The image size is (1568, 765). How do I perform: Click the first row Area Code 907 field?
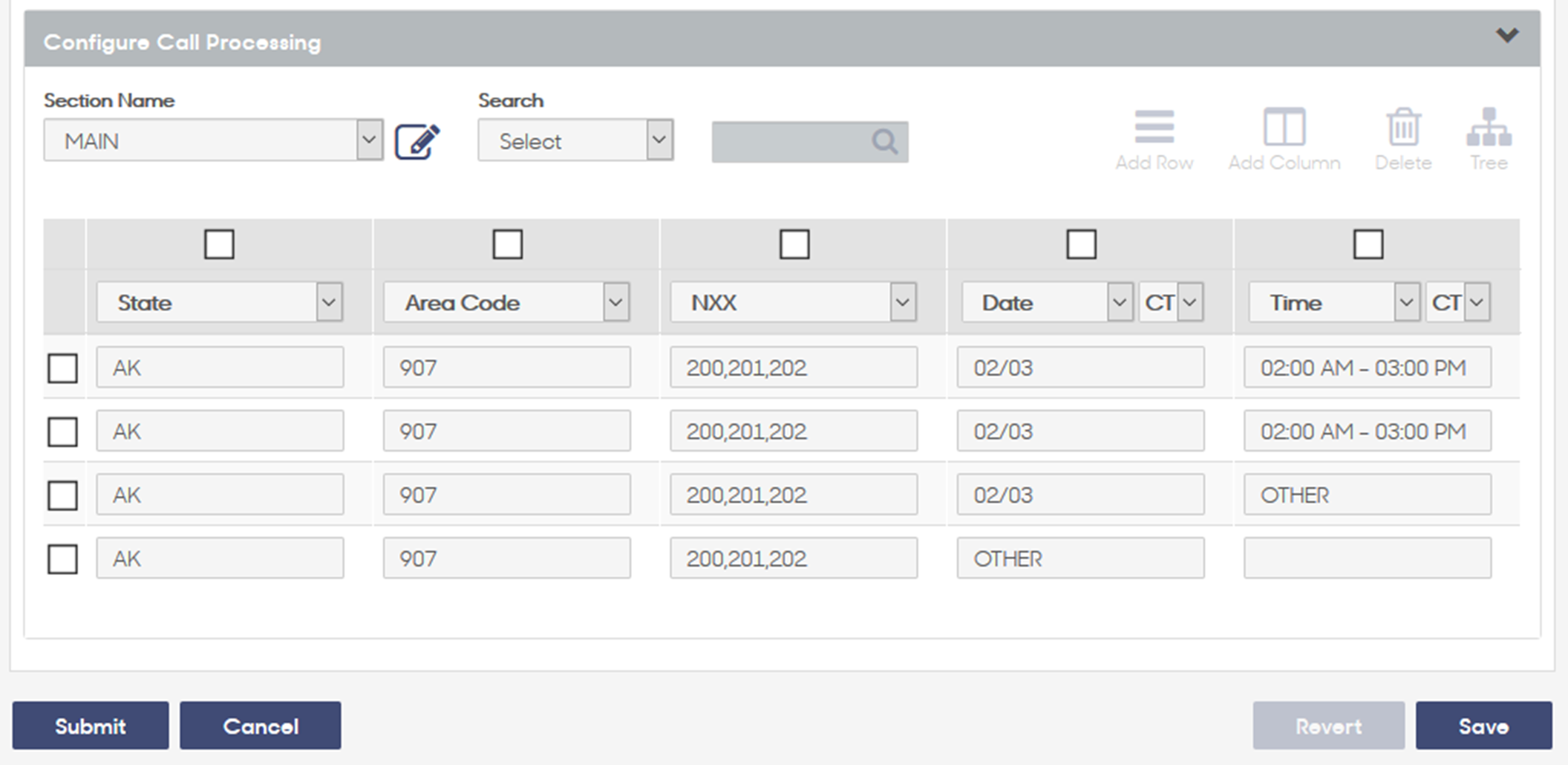click(x=507, y=368)
